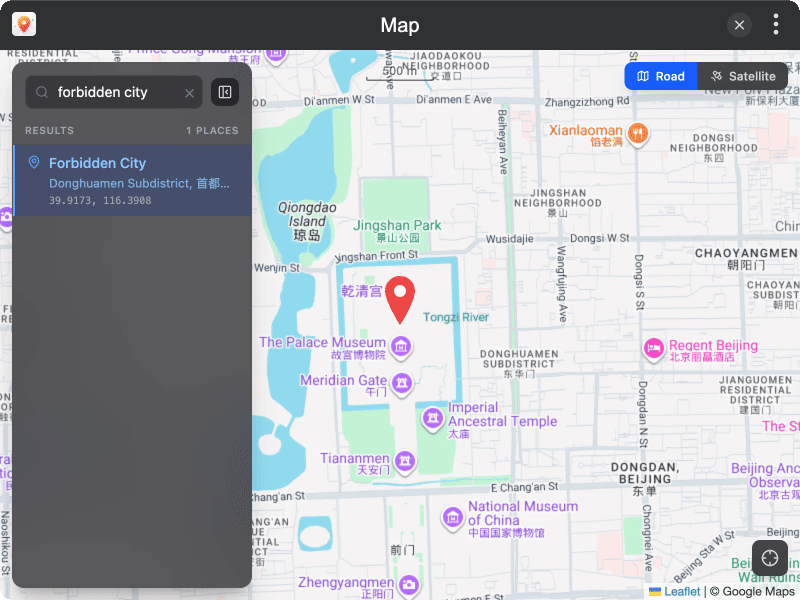Click the Google Maps attribution text

pyautogui.click(x=752, y=591)
